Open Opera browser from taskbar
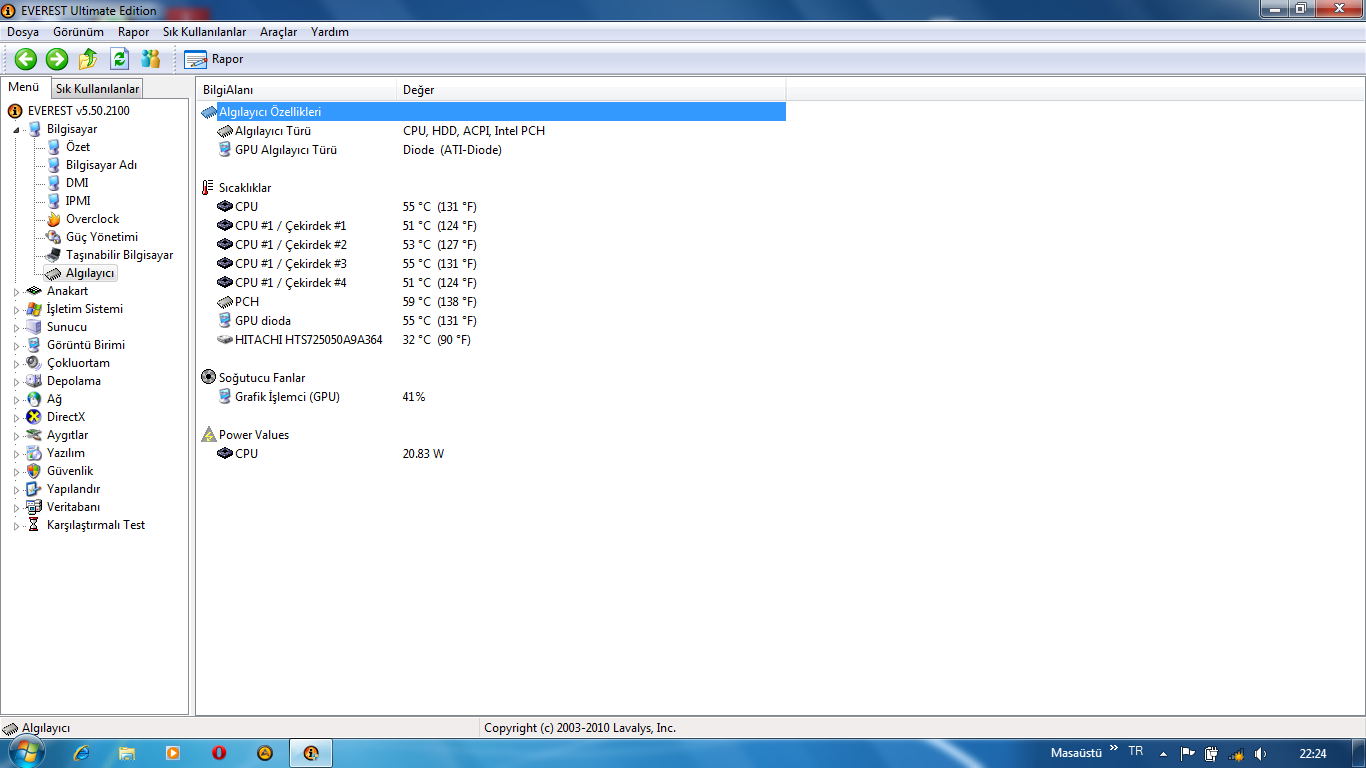The width and height of the screenshot is (1366, 768). pyautogui.click(x=219, y=753)
